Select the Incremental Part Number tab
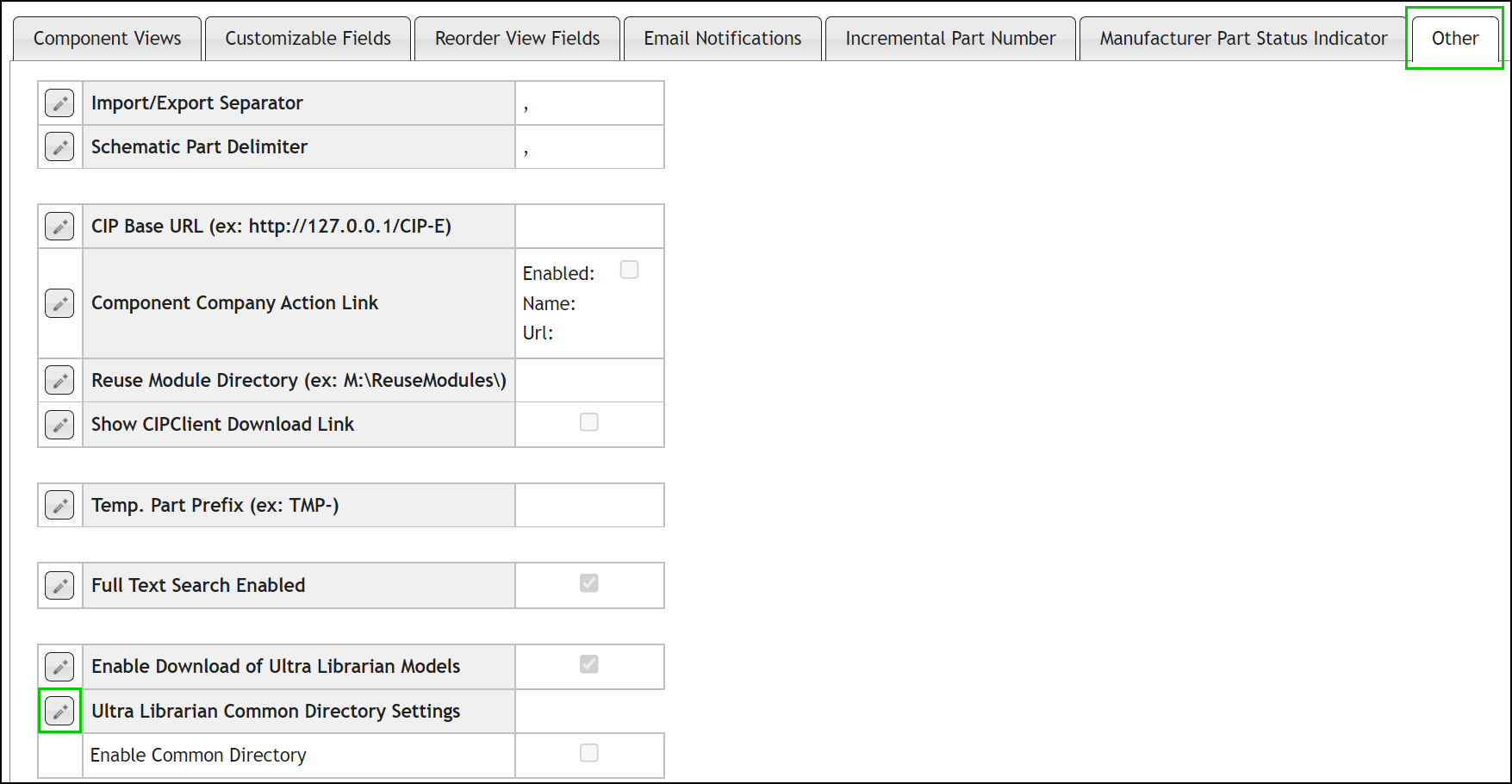 tap(950, 38)
